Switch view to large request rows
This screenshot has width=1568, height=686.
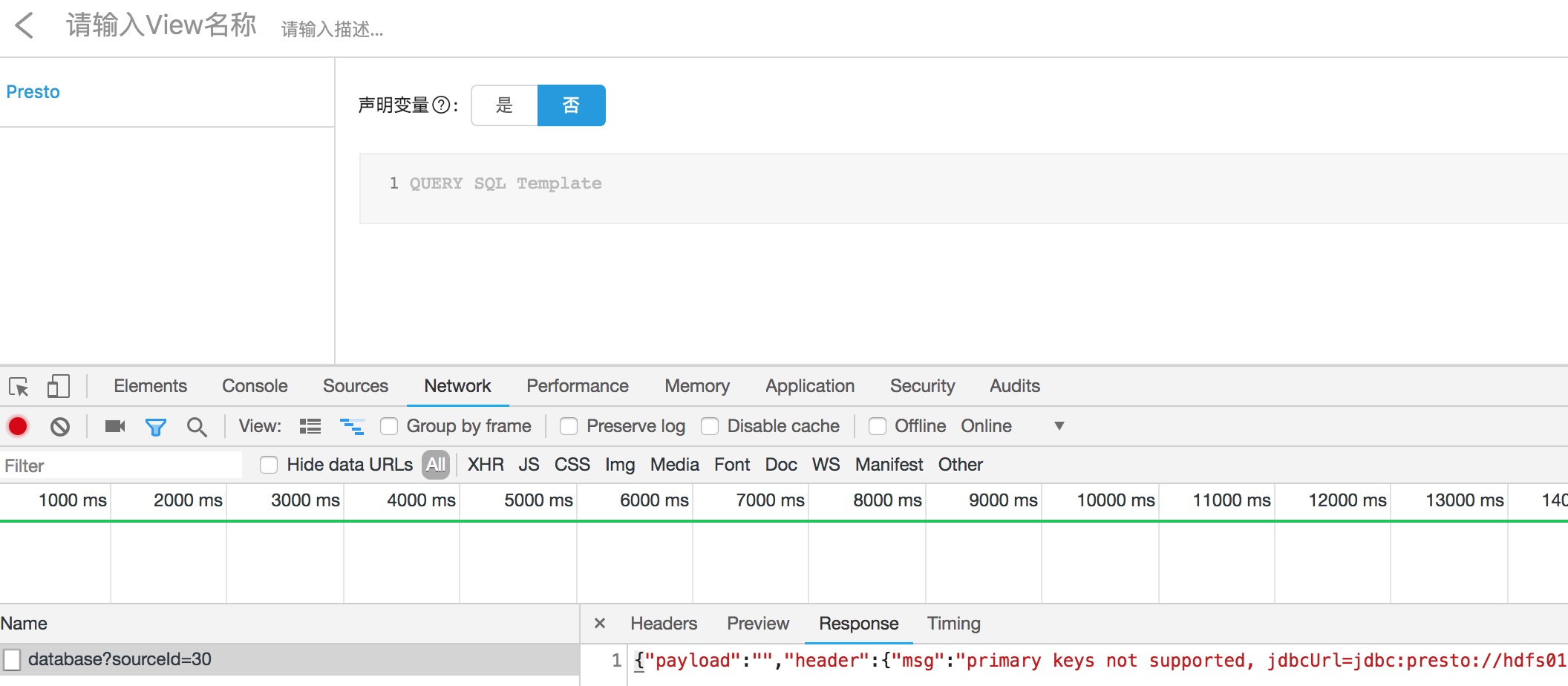point(352,426)
